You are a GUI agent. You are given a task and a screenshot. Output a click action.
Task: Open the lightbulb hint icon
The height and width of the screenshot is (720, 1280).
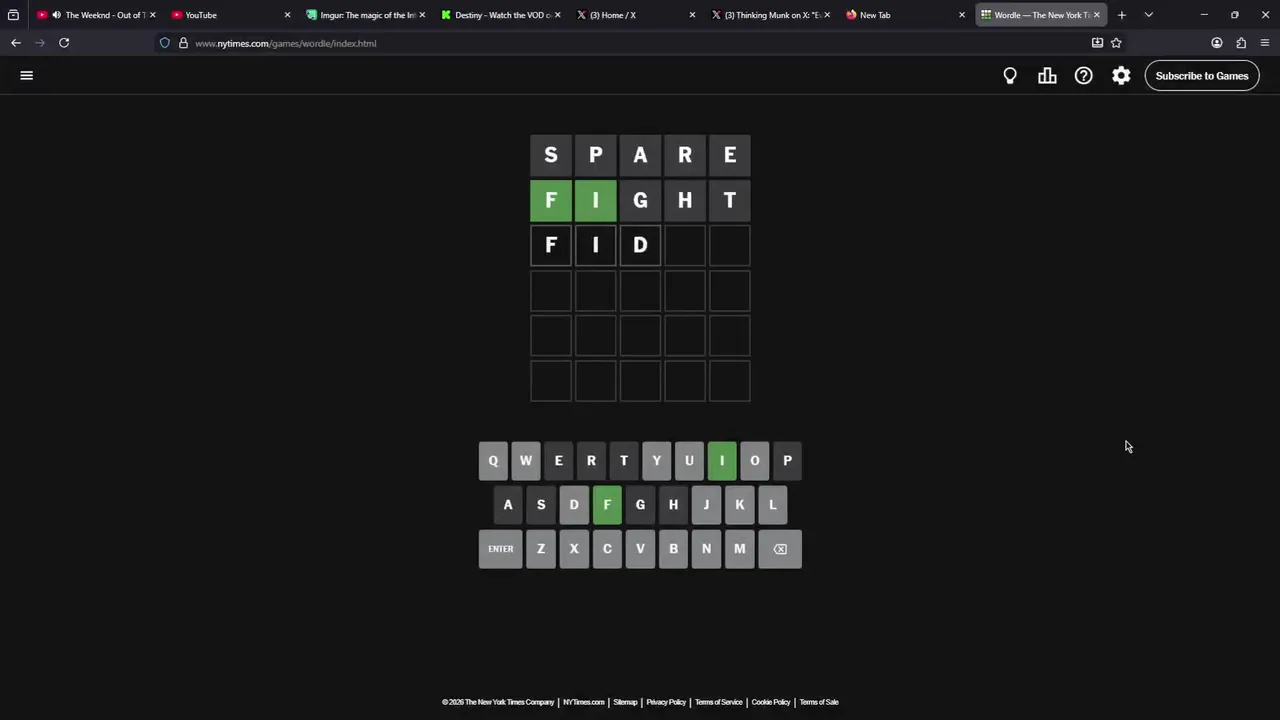1010,76
